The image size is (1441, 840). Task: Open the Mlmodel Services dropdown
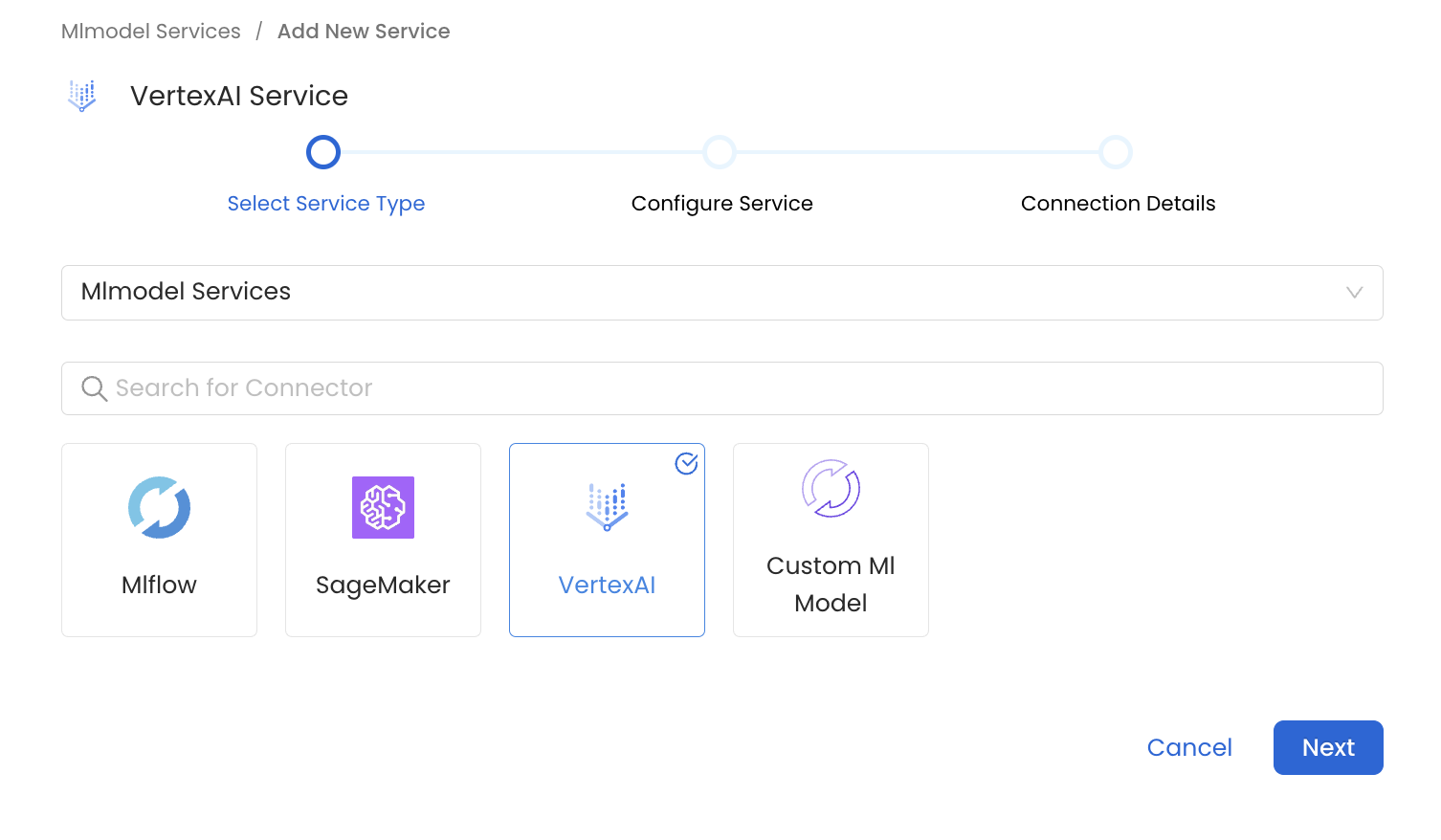[x=721, y=292]
